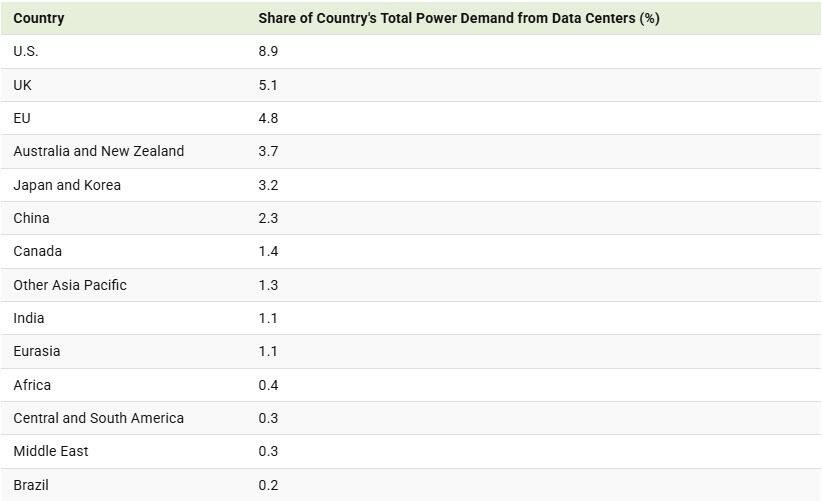Screen dimensions: 822x501
Task: Select the 5.1 value for UK
Action: [268, 85]
